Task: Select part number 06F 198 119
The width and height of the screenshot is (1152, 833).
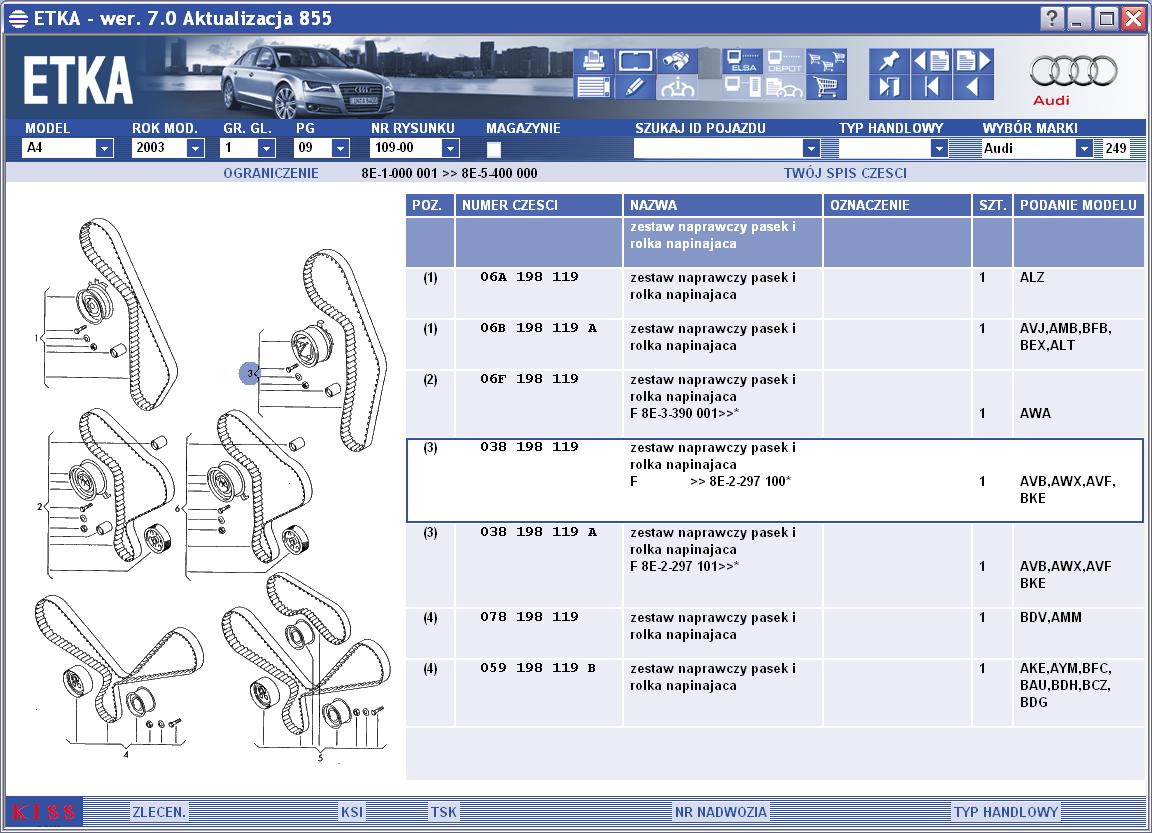Action: tap(529, 378)
